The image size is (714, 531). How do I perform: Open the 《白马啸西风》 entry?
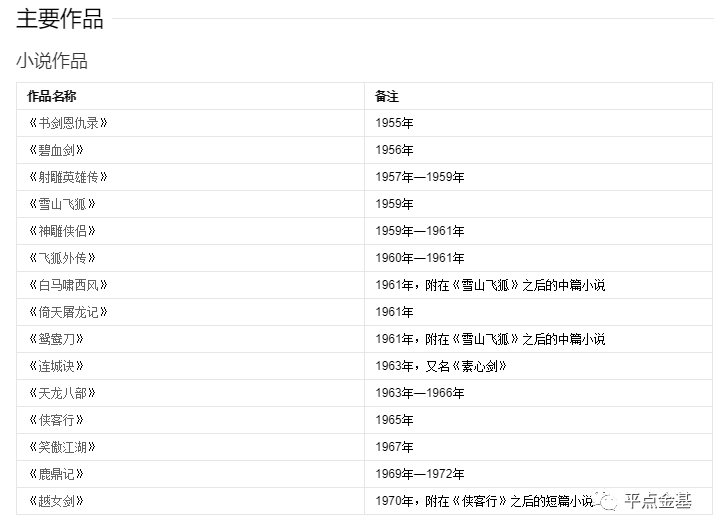pyautogui.click(x=68, y=285)
